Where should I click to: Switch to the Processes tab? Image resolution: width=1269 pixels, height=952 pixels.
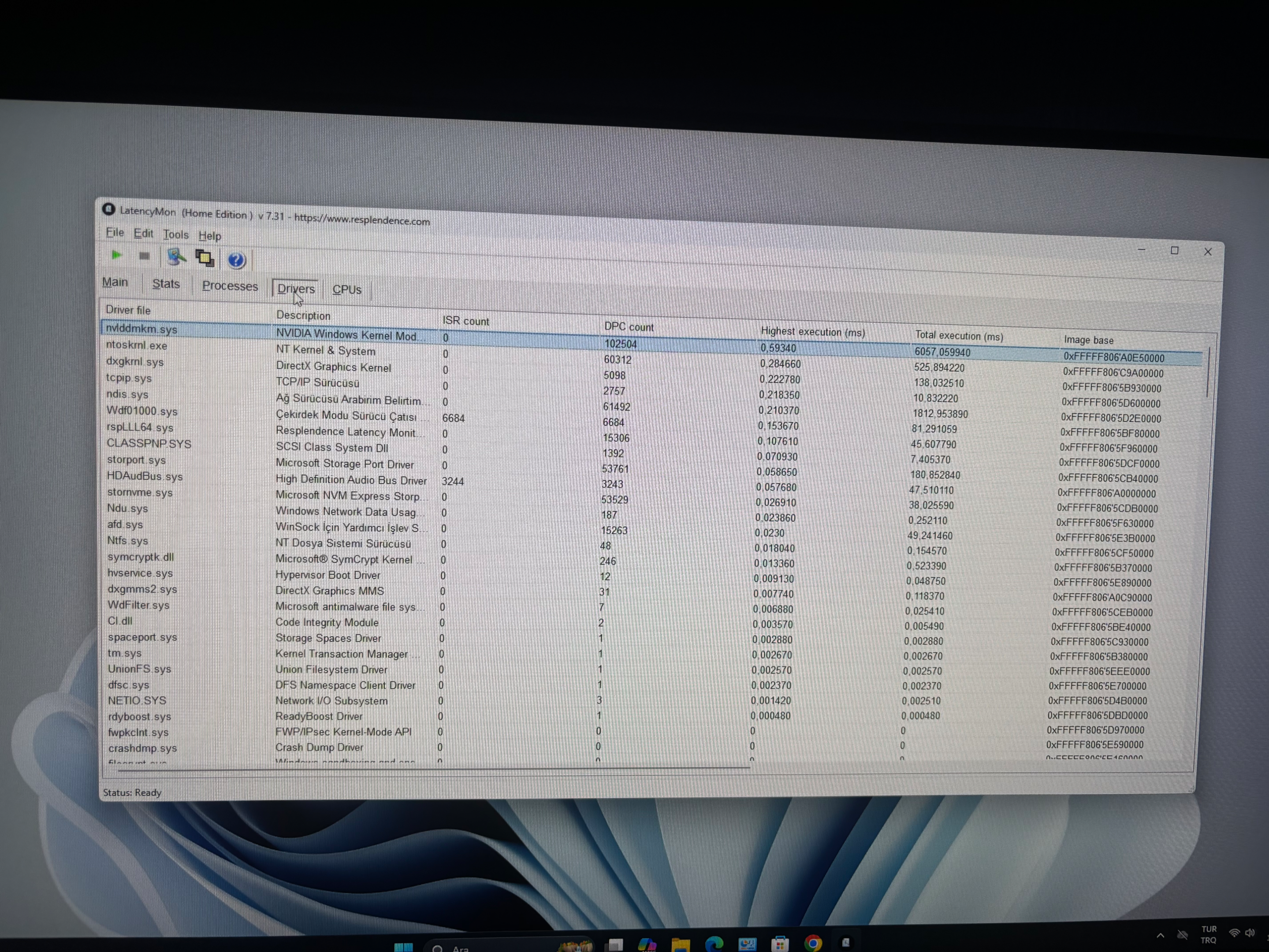pyautogui.click(x=230, y=286)
